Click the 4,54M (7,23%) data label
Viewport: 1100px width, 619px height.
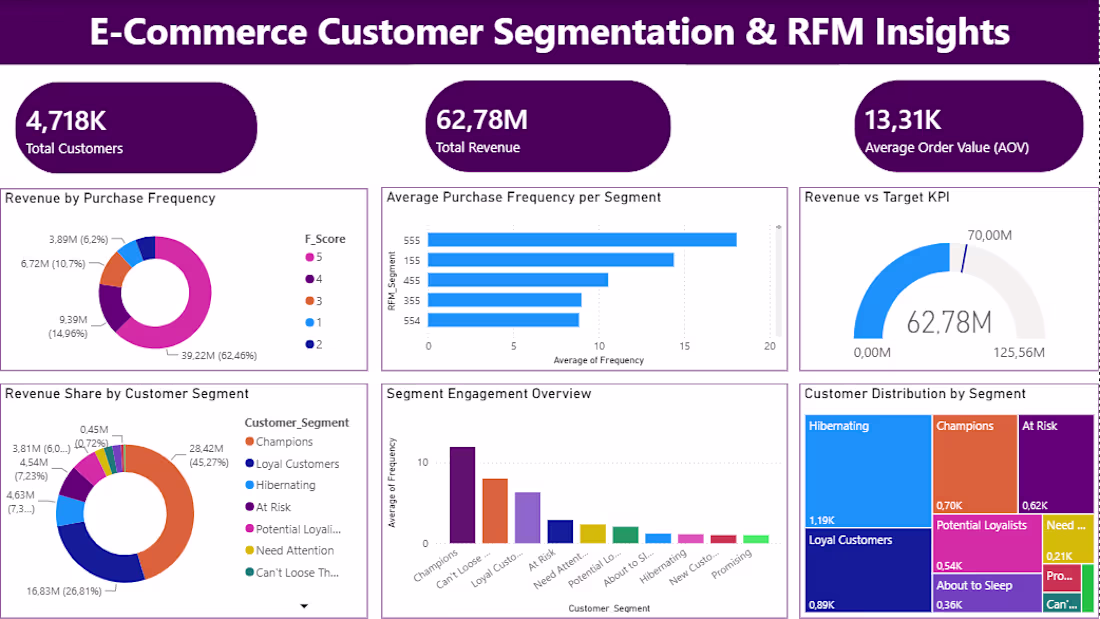pos(34,469)
